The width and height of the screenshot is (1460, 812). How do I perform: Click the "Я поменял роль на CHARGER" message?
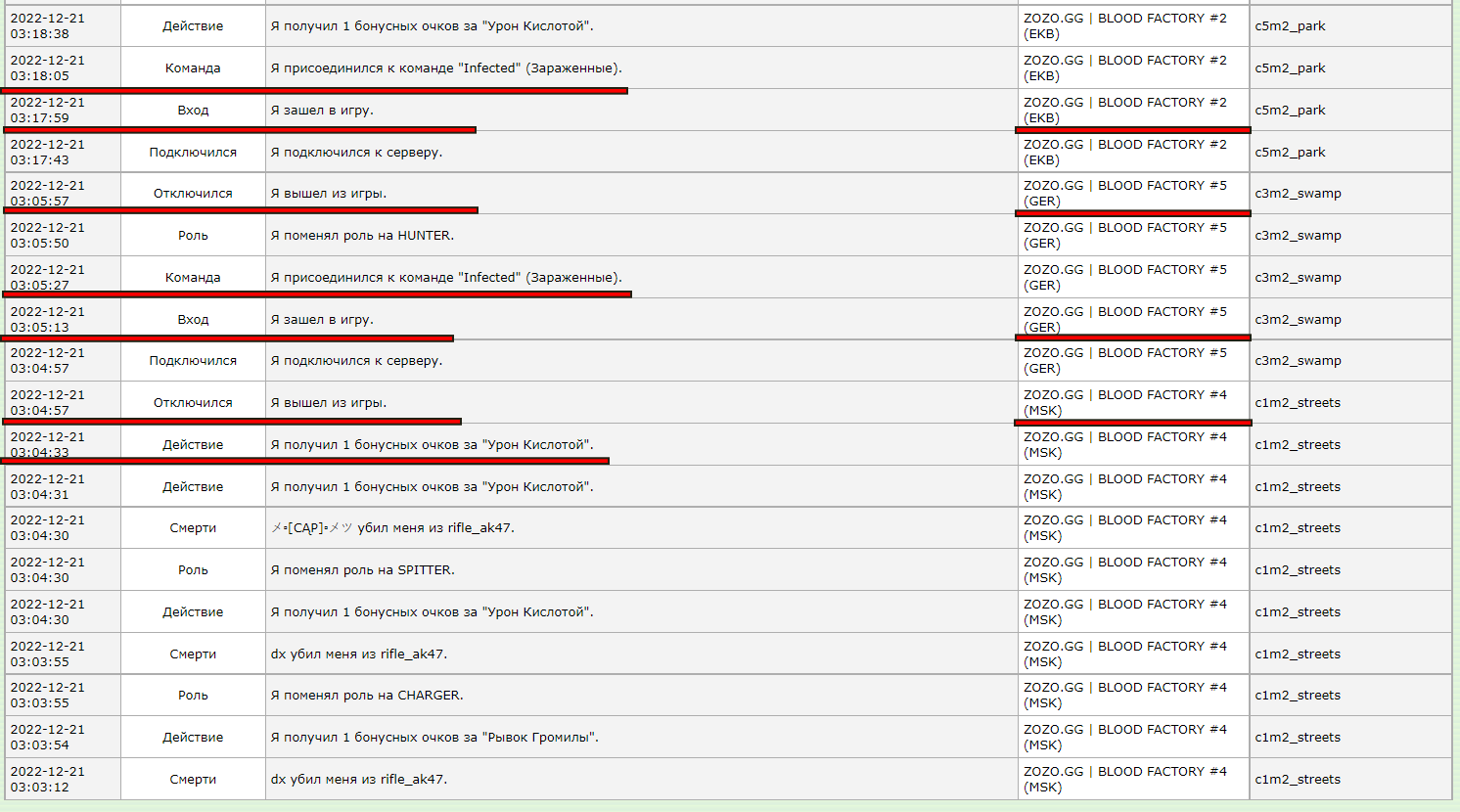click(x=367, y=696)
